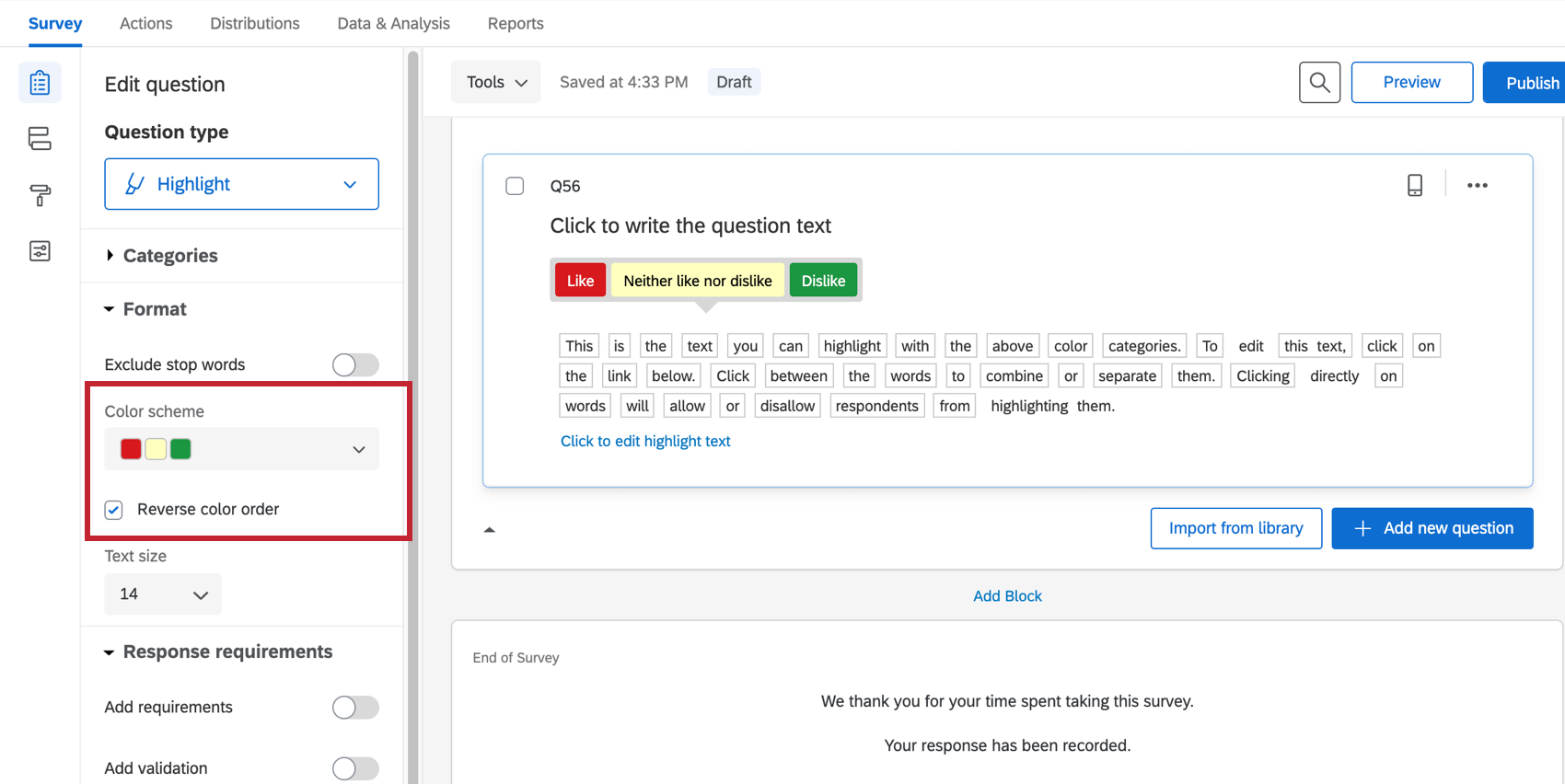This screenshot has width=1565, height=784.
Task: Click the 'Saved at 4:33 PM' status text
Action: click(624, 82)
